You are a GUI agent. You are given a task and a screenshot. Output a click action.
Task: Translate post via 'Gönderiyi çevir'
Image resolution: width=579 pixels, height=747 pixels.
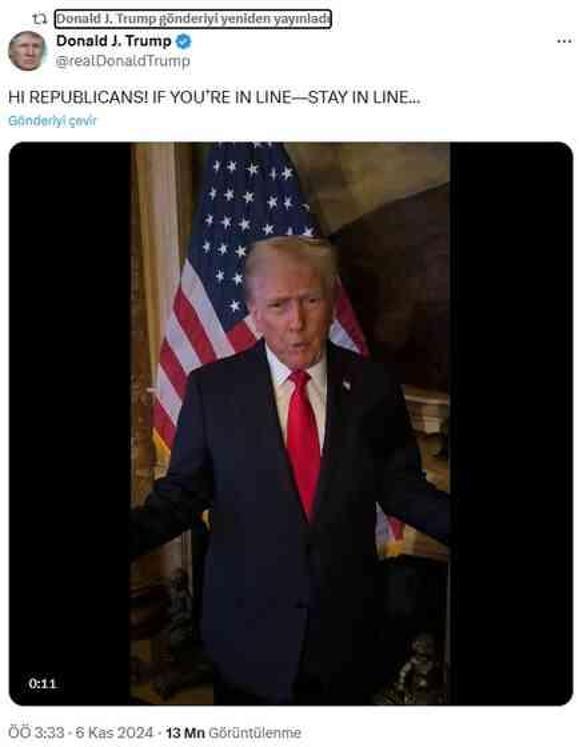point(52,121)
